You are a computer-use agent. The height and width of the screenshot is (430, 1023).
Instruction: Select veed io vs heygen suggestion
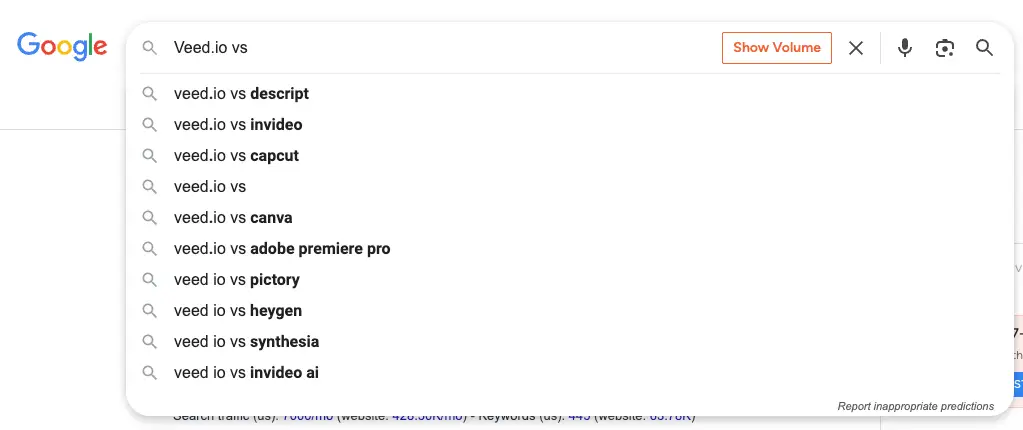tap(570, 311)
